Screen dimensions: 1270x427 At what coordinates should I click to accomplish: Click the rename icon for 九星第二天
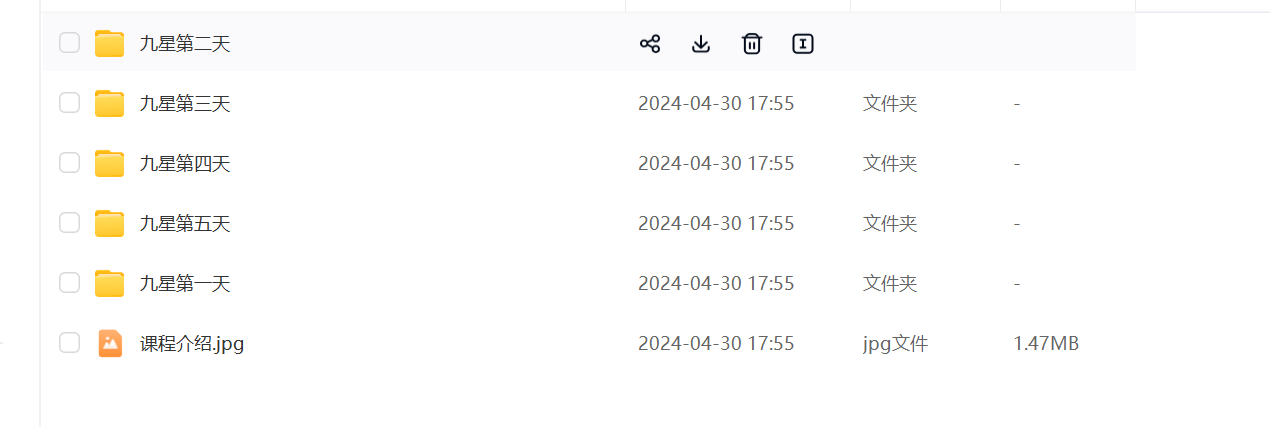click(x=802, y=43)
